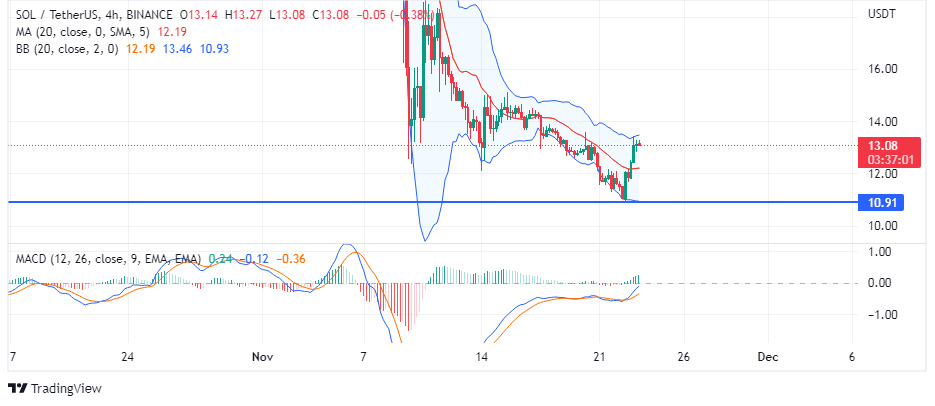Click the 1.00 MACD axis label
Viewport: 935px width, 406px height.
tap(880, 252)
